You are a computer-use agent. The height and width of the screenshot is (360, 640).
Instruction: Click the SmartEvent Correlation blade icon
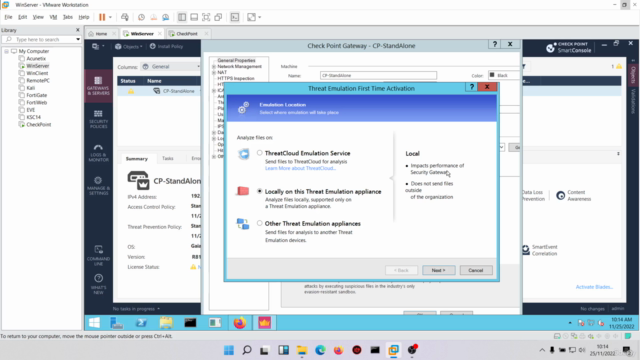[x=526, y=250]
